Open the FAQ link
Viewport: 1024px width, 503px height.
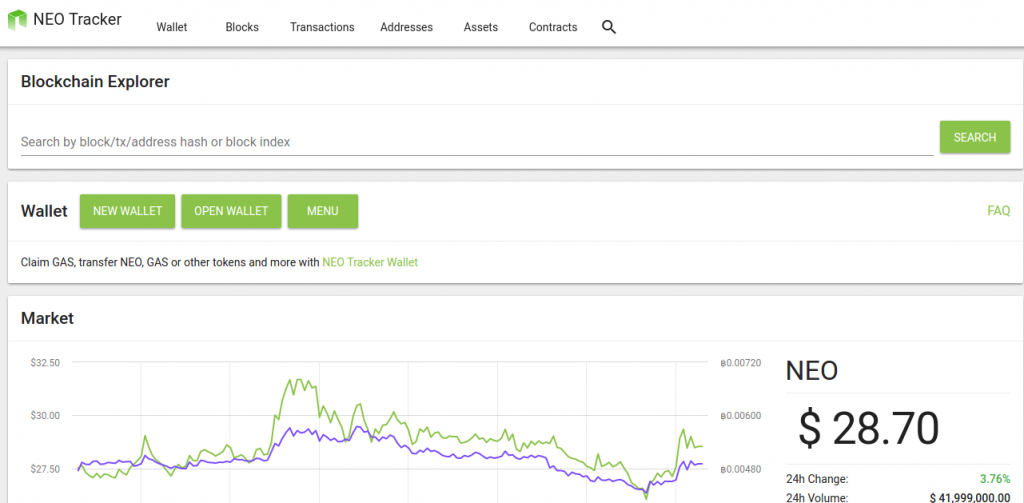999,211
